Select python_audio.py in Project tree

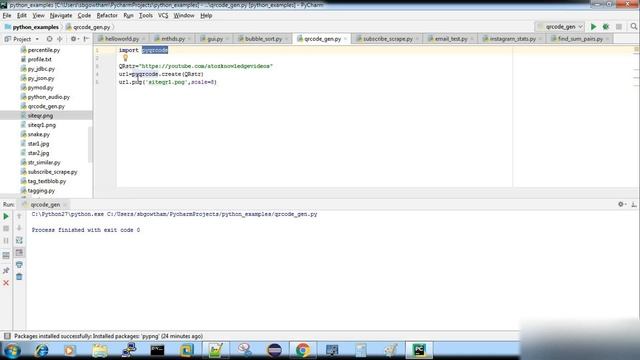(x=49, y=97)
